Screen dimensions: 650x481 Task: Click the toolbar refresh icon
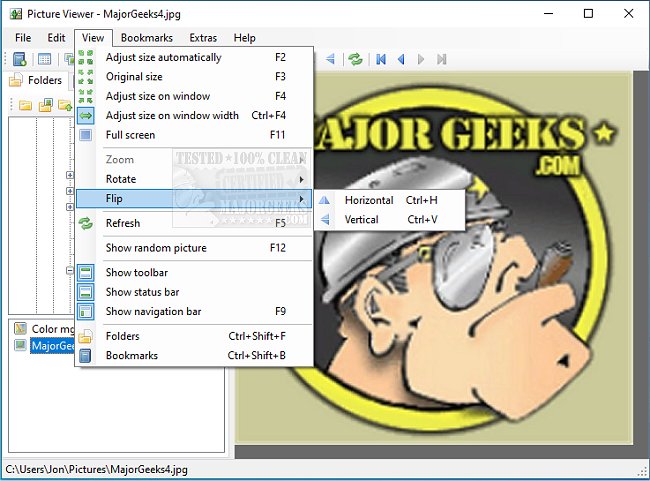pos(355,59)
